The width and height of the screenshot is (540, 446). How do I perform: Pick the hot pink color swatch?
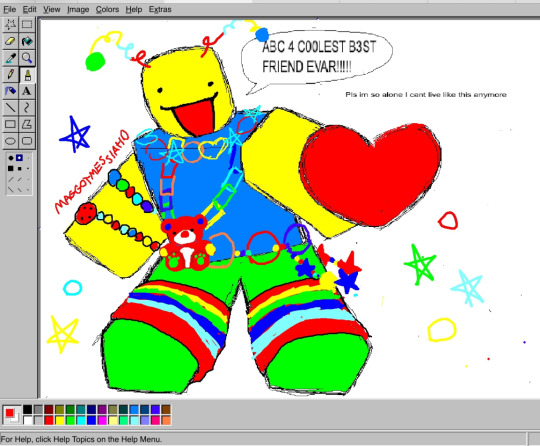[155, 420]
